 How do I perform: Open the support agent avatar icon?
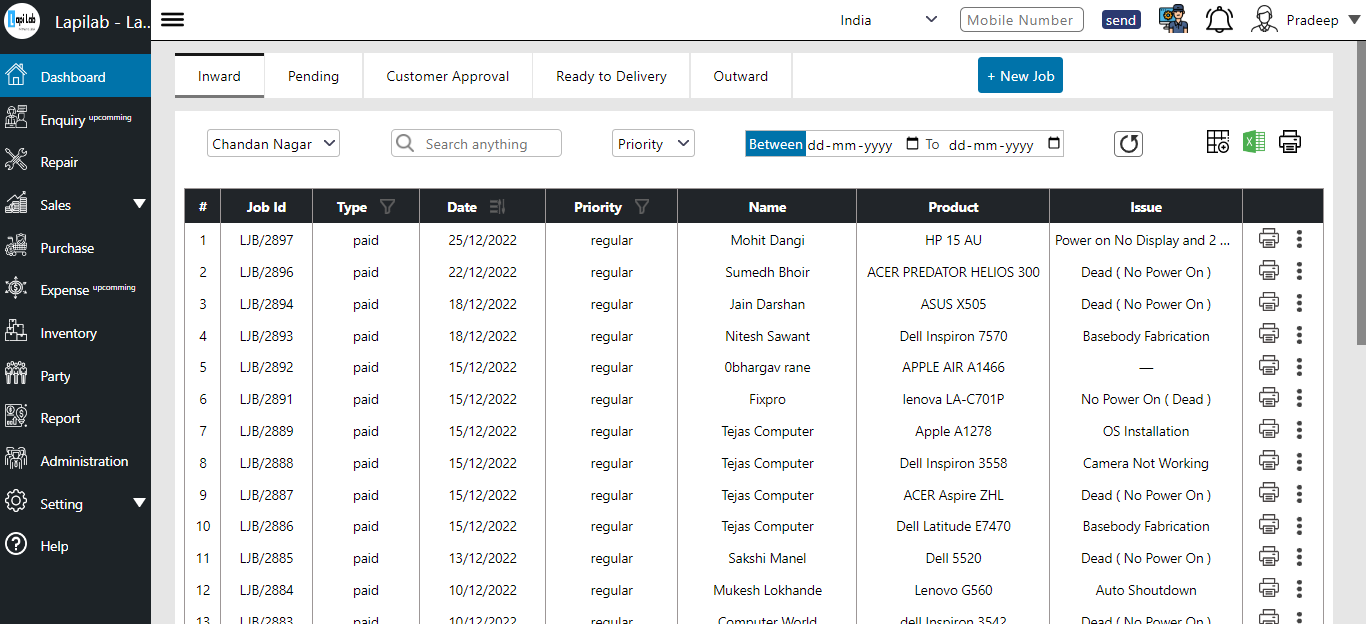pos(1174,20)
